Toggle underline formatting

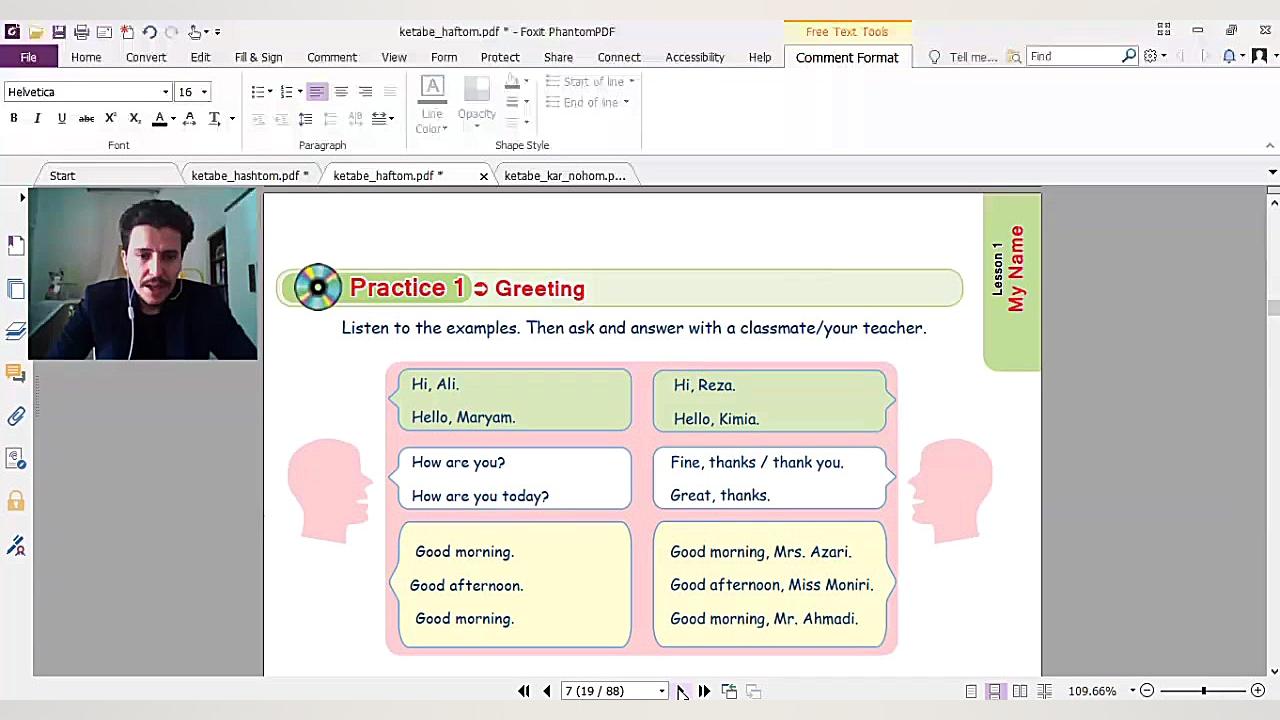[x=62, y=118]
